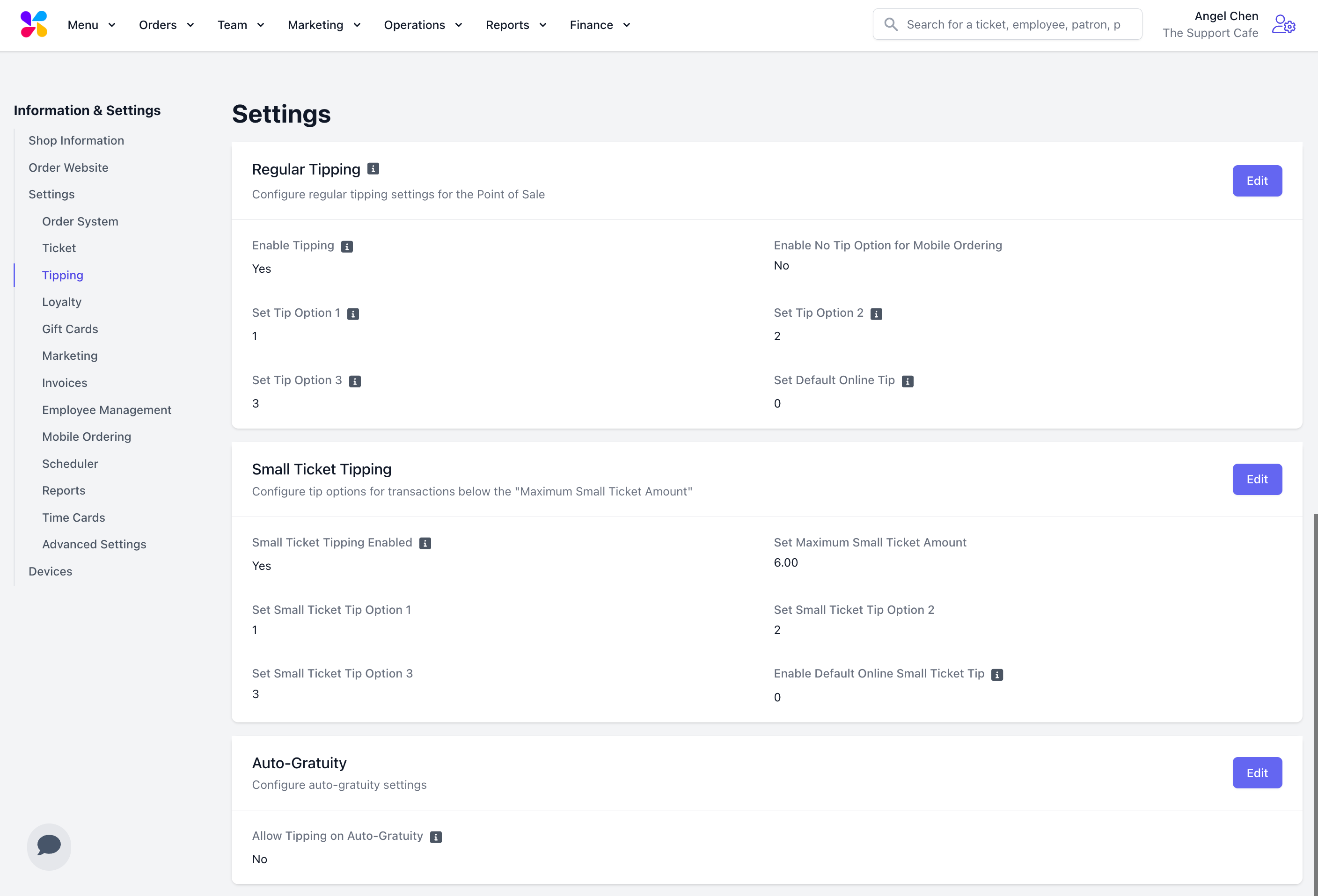1318x896 pixels.
Task: Open the Operations dropdown menu
Action: coord(423,25)
